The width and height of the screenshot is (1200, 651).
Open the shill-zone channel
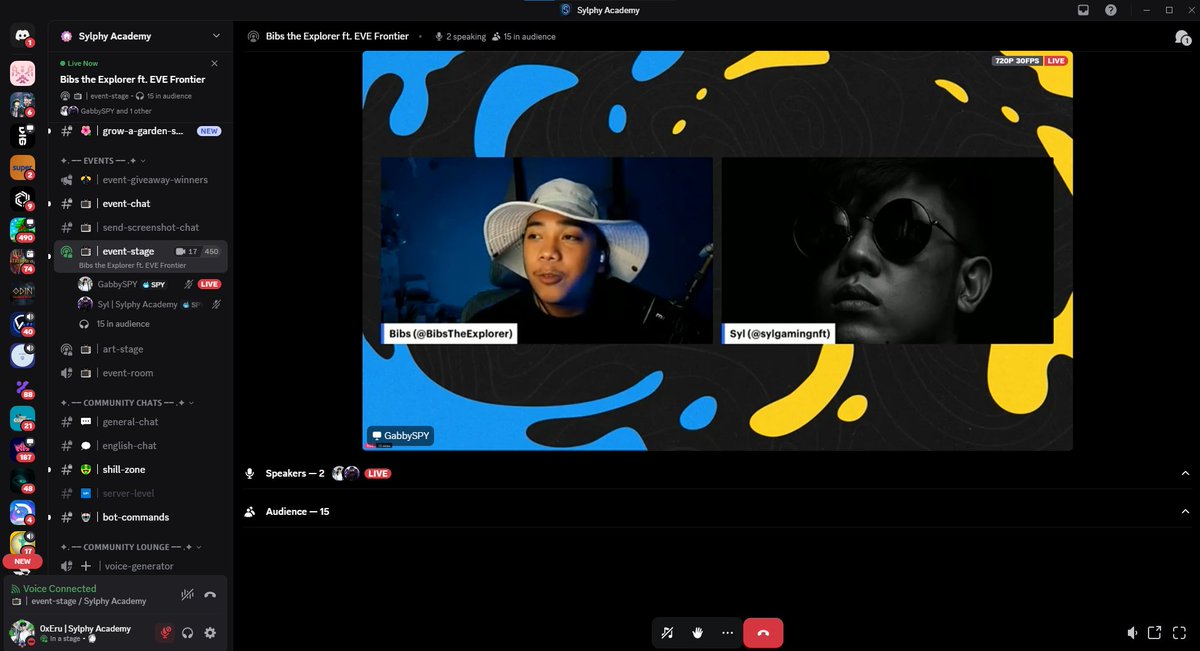pos(141,470)
